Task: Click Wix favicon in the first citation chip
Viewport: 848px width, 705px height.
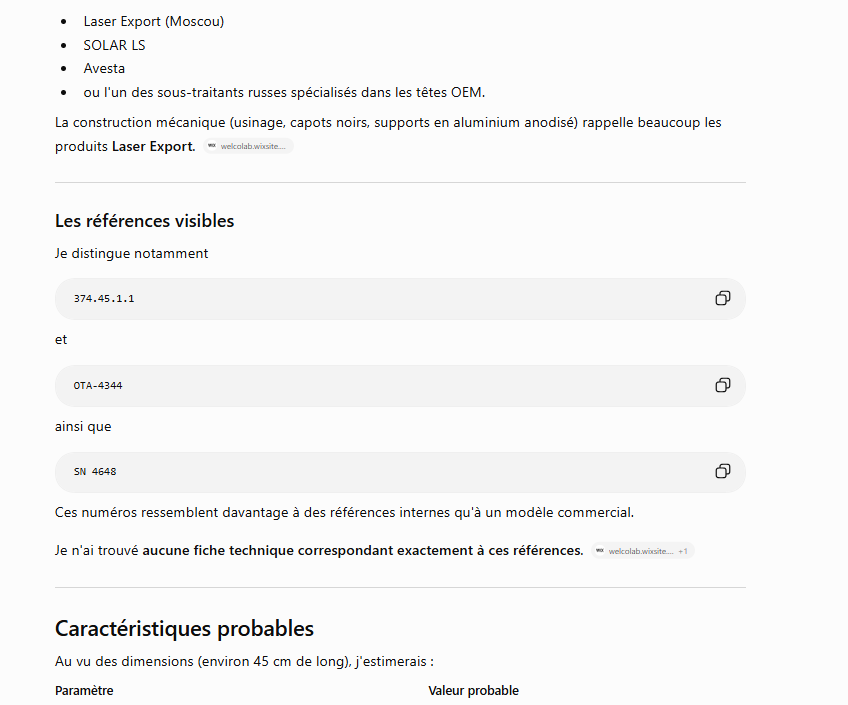Action: pyautogui.click(x=212, y=145)
